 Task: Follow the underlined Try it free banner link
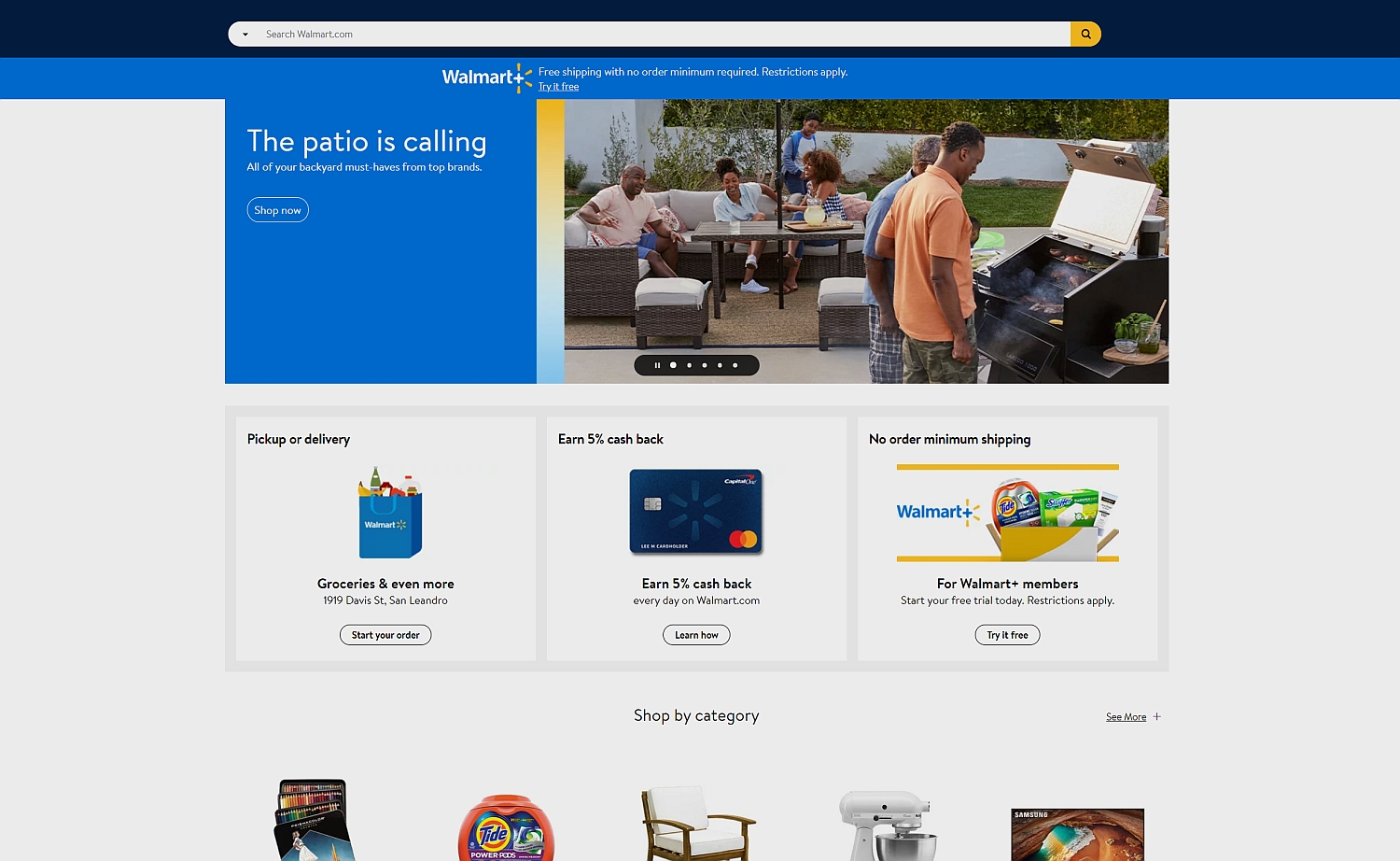coord(558,87)
